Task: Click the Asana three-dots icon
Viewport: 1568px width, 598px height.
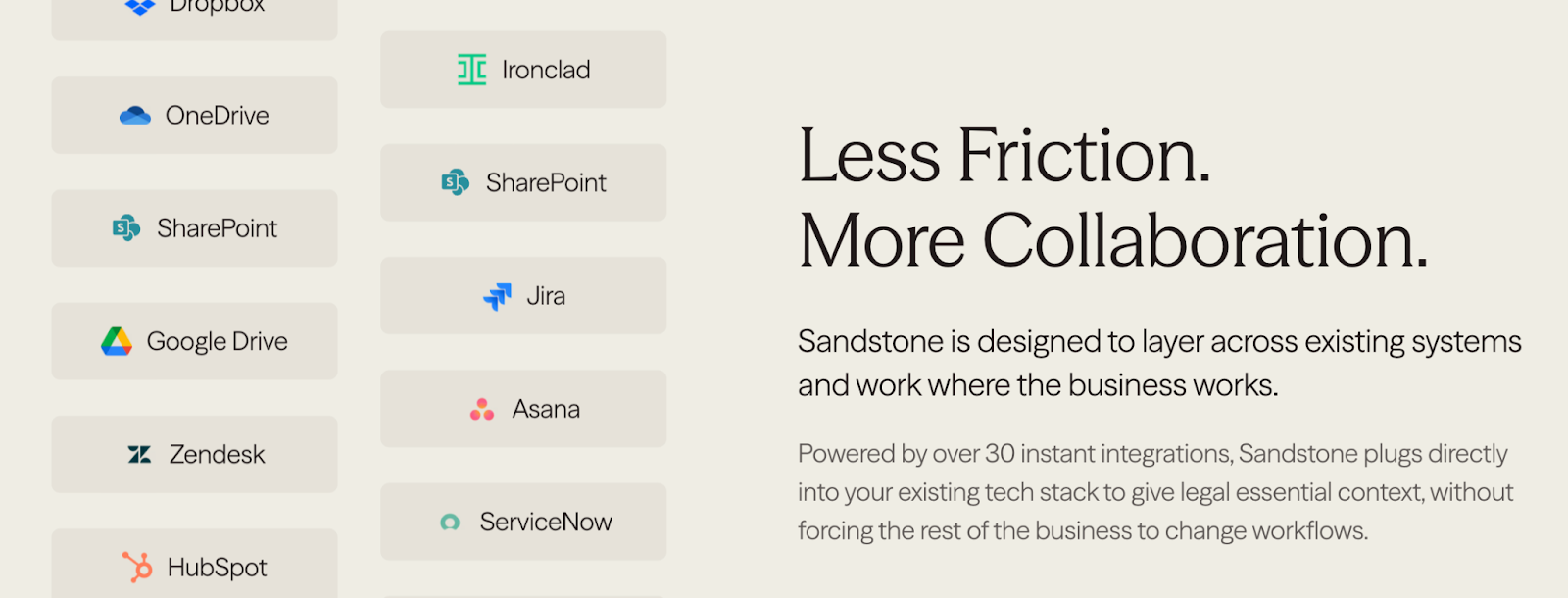Action: point(483,409)
